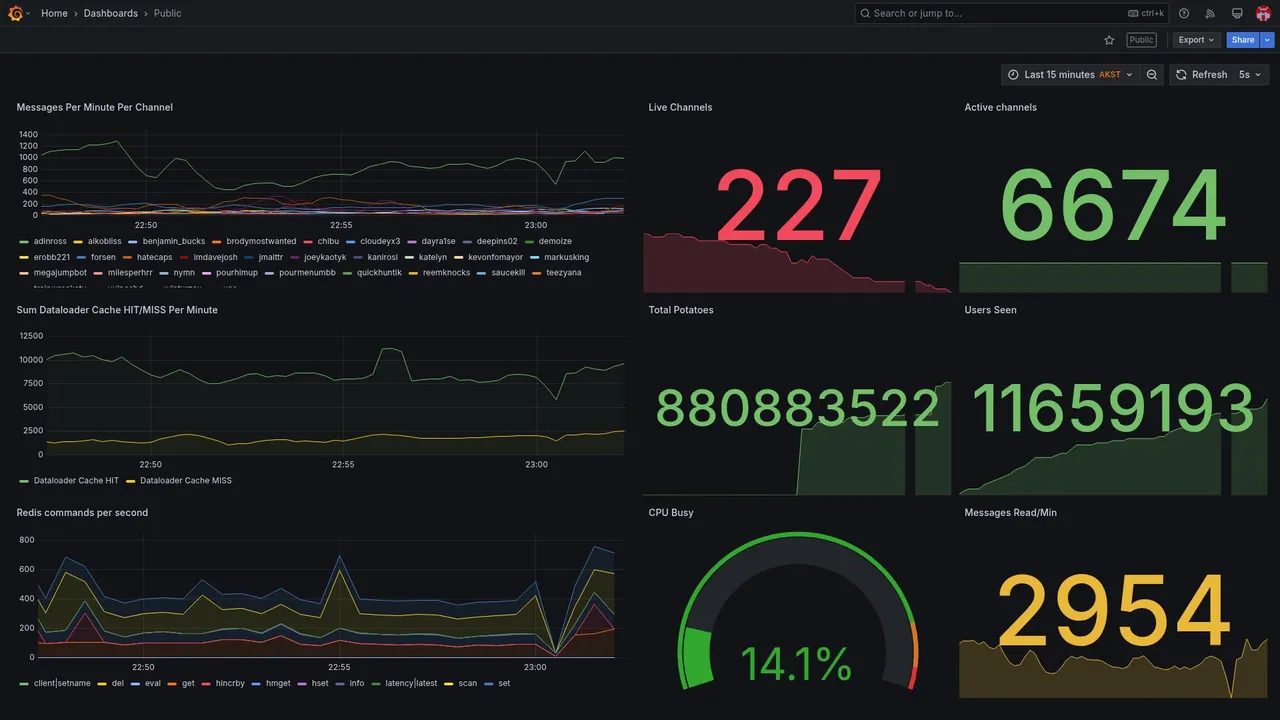Expand the Share button arrow menu
Viewport: 1280px width, 720px height.
[x=1268, y=40]
